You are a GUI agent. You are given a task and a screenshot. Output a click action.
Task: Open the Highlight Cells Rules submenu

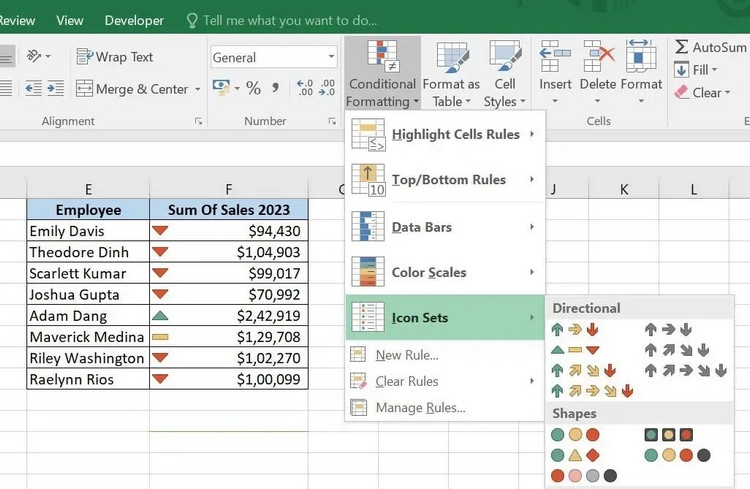[445, 134]
